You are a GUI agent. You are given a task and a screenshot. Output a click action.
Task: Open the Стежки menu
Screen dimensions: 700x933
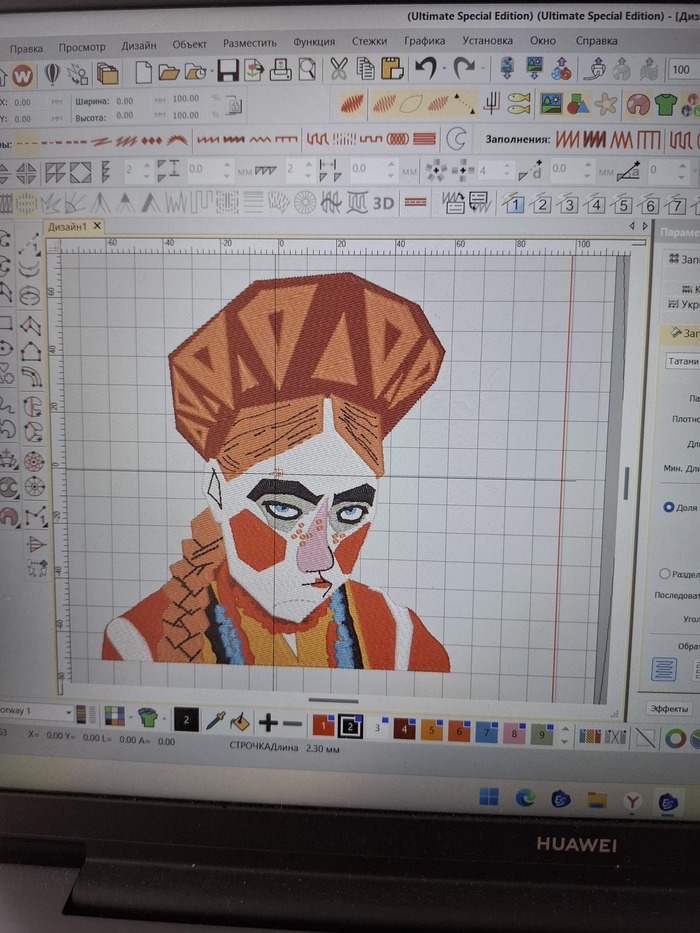pyautogui.click(x=370, y=42)
